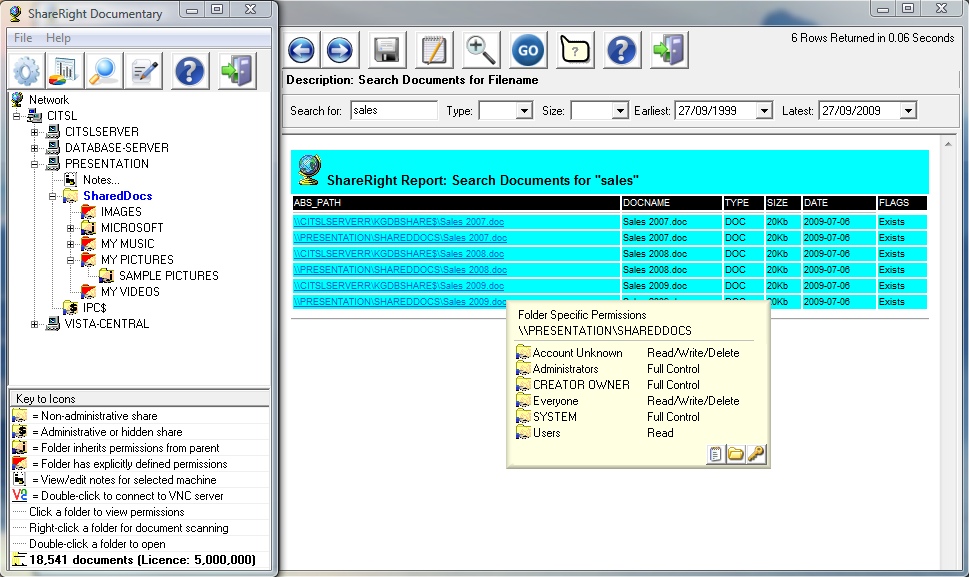Collapse the MY PICTURES folder
Screen dimensions: 969x577
tap(70, 260)
